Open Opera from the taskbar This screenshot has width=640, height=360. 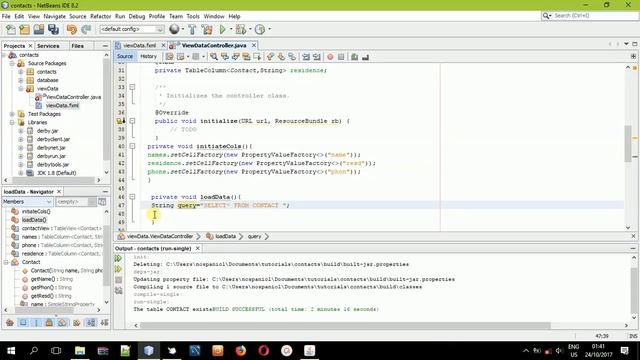click(264, 351)
